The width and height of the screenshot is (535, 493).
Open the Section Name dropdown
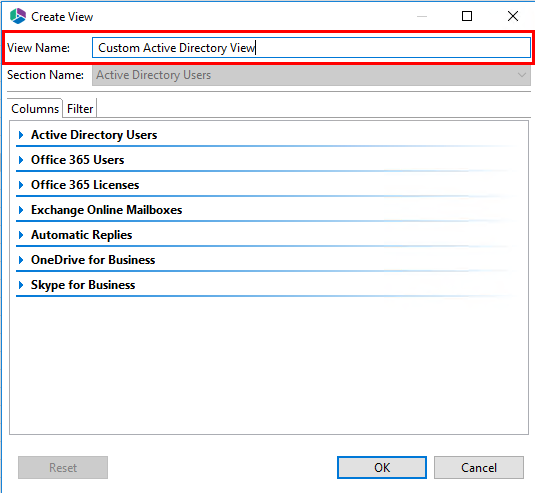pos(311,75)
